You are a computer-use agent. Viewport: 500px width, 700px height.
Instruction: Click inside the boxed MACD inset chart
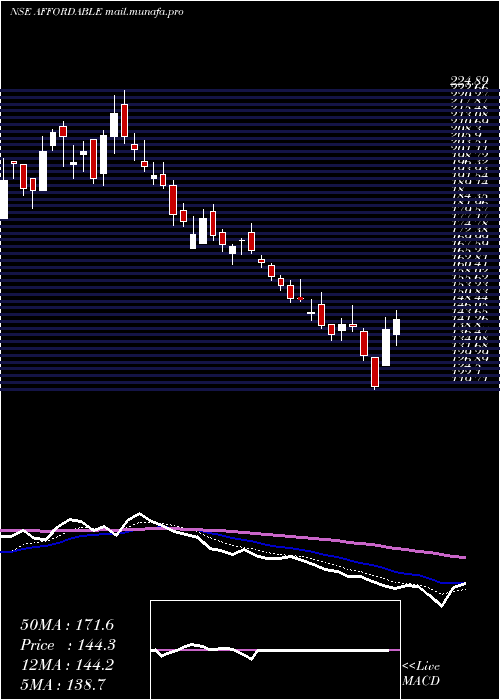tap(275, 650)
